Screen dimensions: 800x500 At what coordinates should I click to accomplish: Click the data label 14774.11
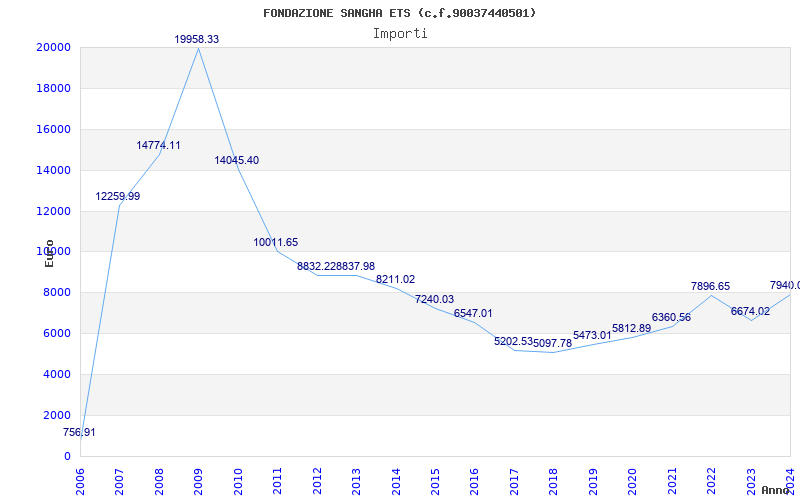[x=158, y=145]
